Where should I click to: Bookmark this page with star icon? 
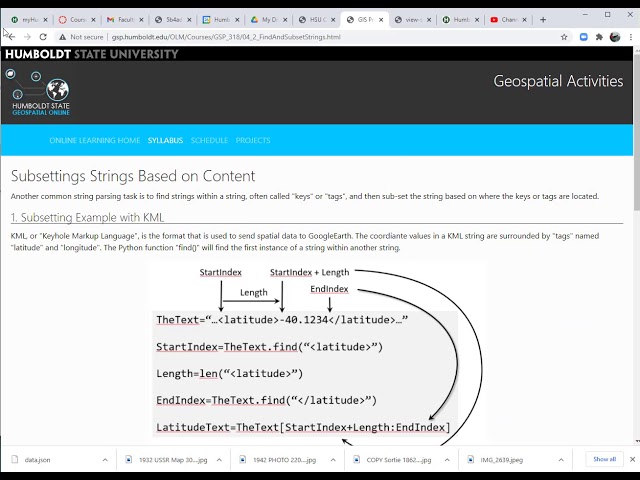(x=564, y=37)
